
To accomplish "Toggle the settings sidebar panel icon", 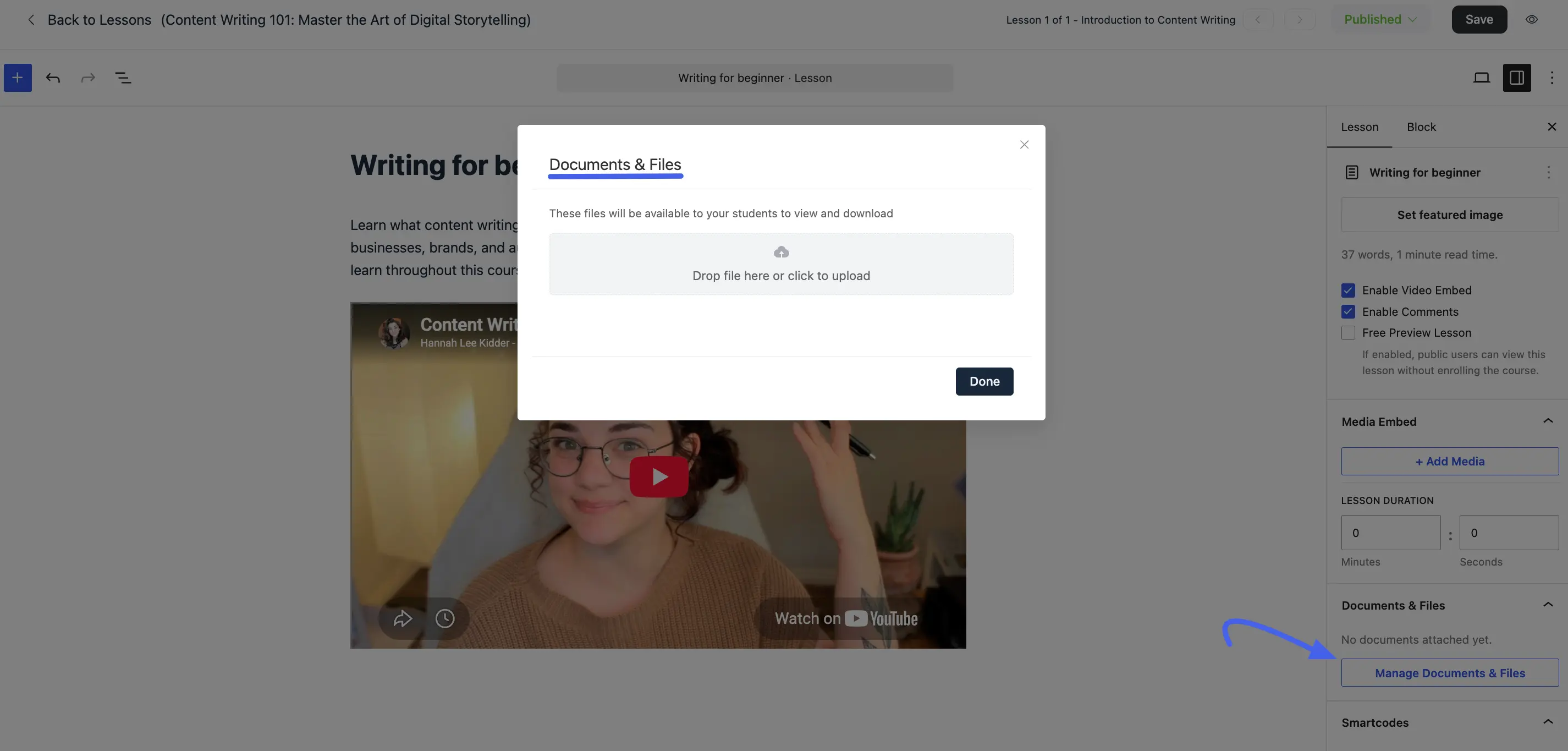I will pos(1517,78).
